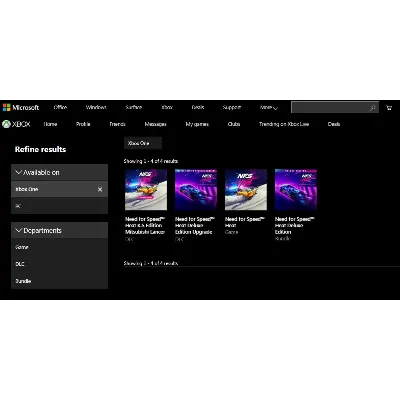
Task: Click the Xbox logo
Action: (x=16, y=124)
